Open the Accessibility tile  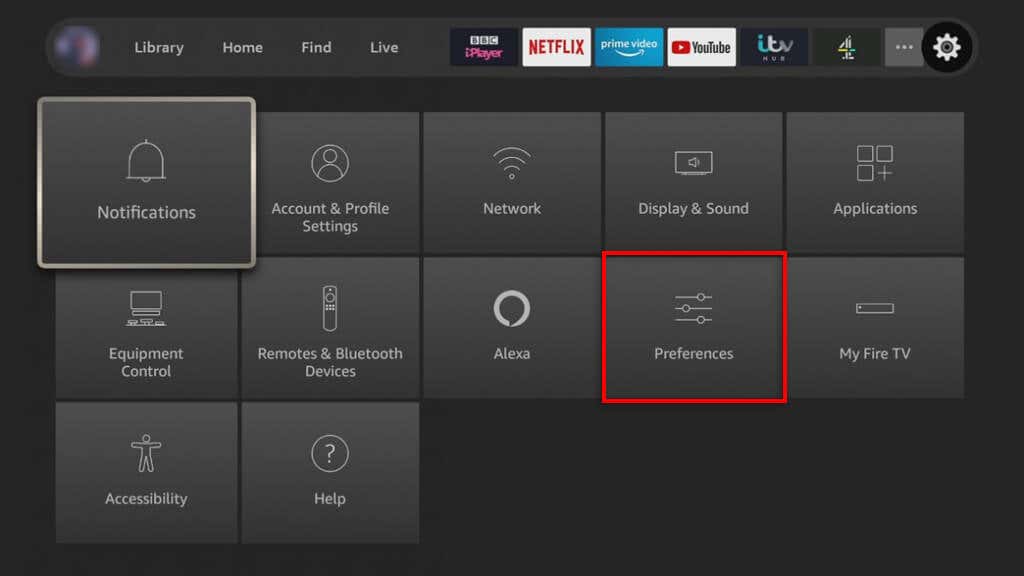tap(146, 472)
